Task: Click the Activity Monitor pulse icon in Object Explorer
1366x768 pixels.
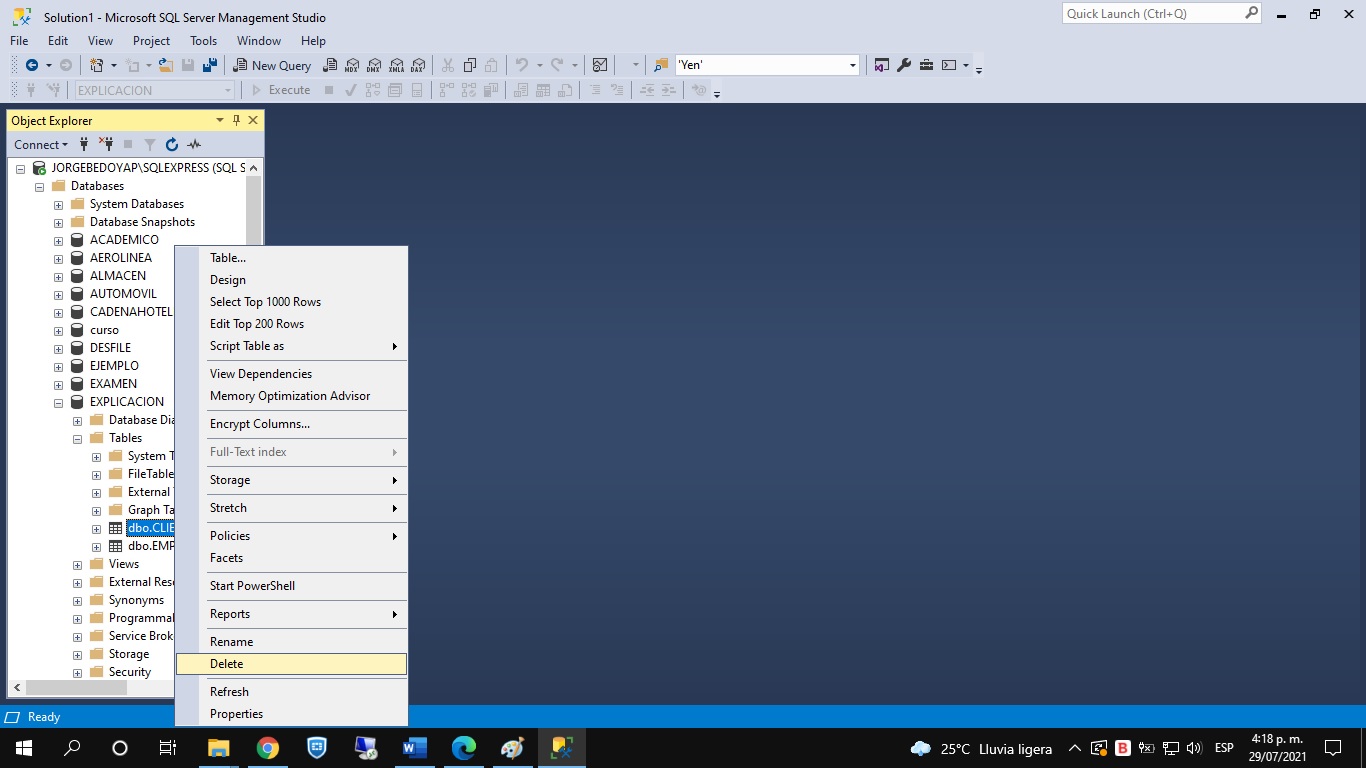Action: tap(194, 144)
